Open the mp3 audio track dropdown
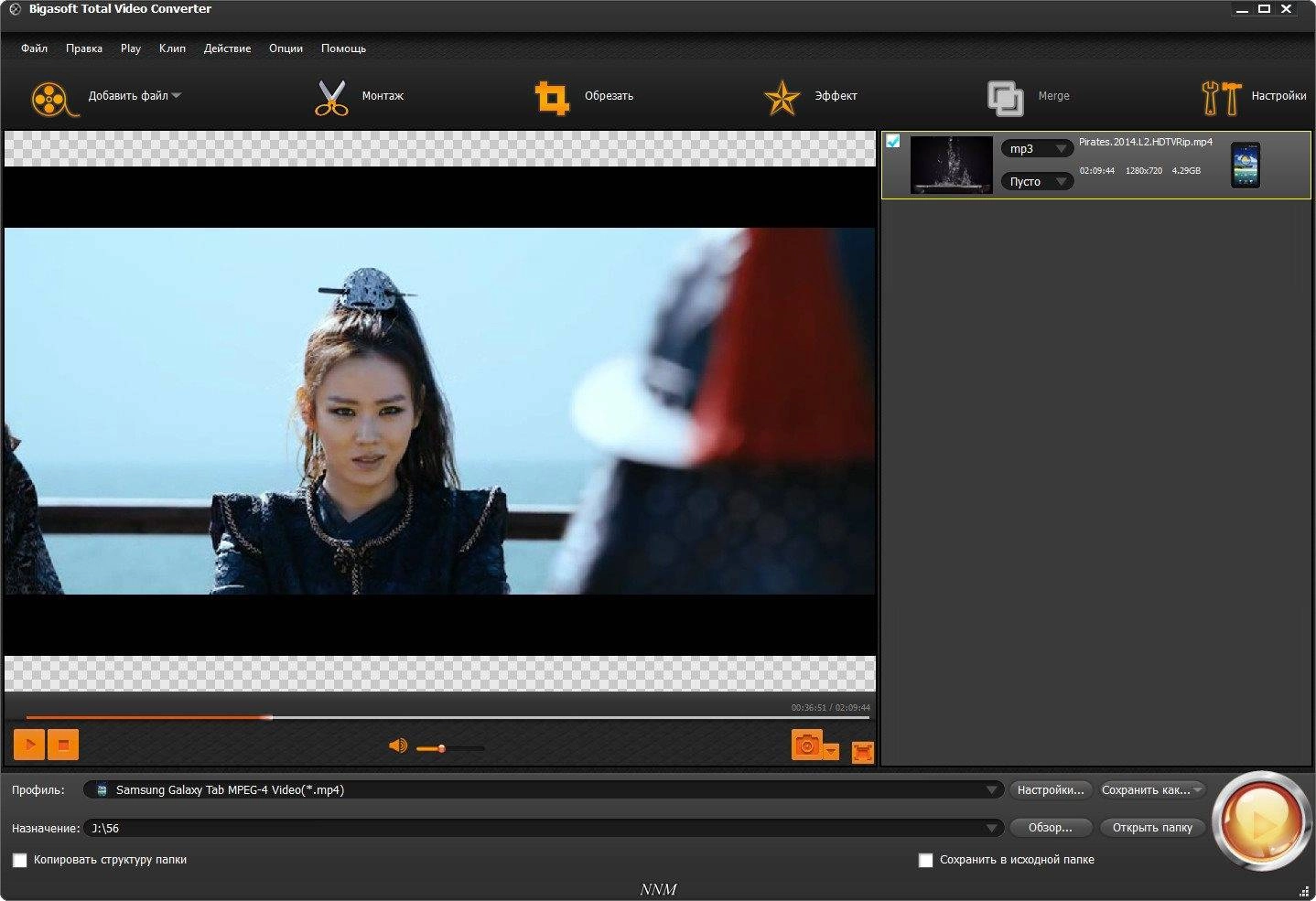Image resolution: width=1316 pixels, height=901 pixels. (x=1036, y=148)
